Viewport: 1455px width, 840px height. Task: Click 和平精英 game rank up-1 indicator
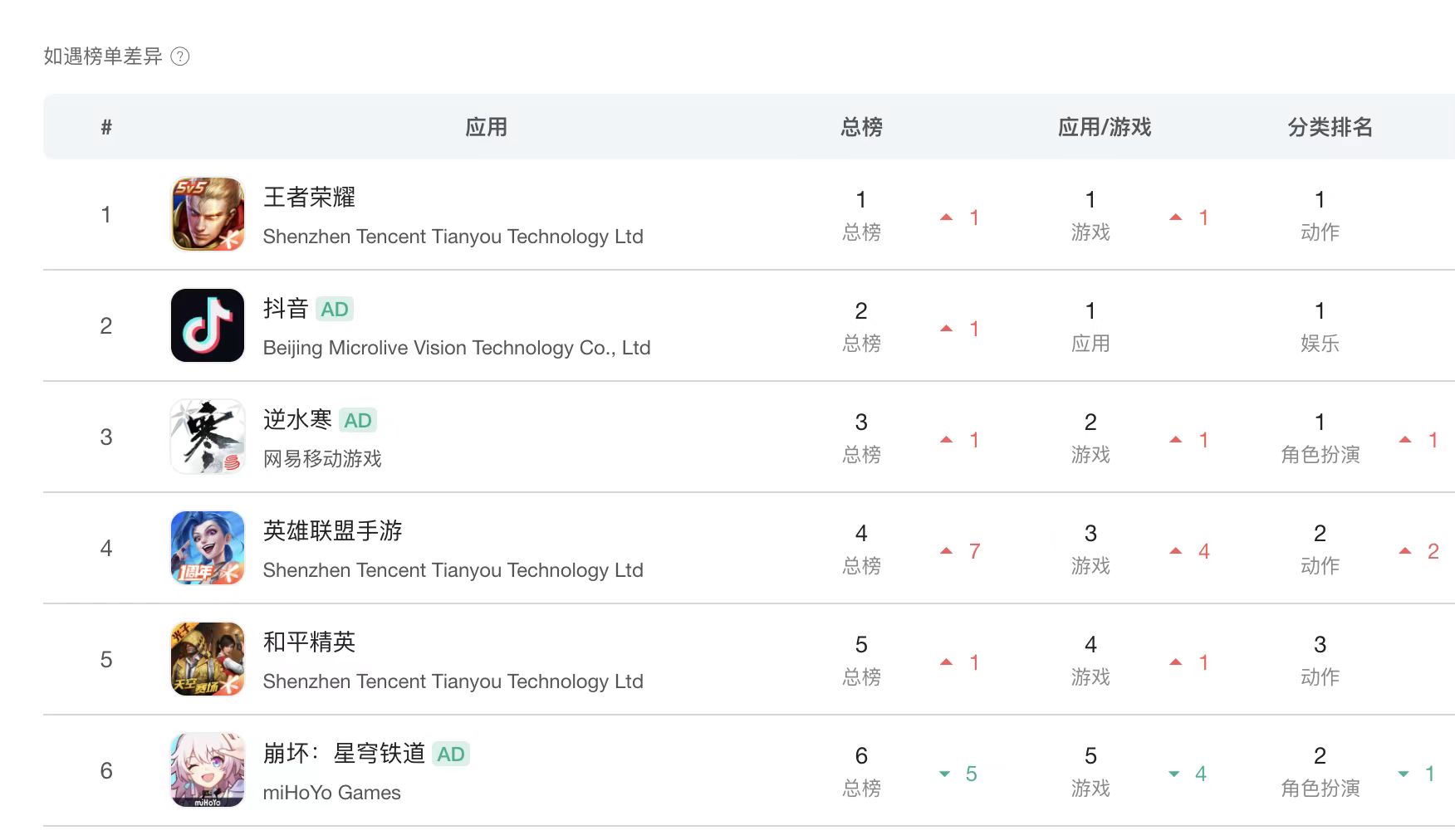click(1189, 662)
